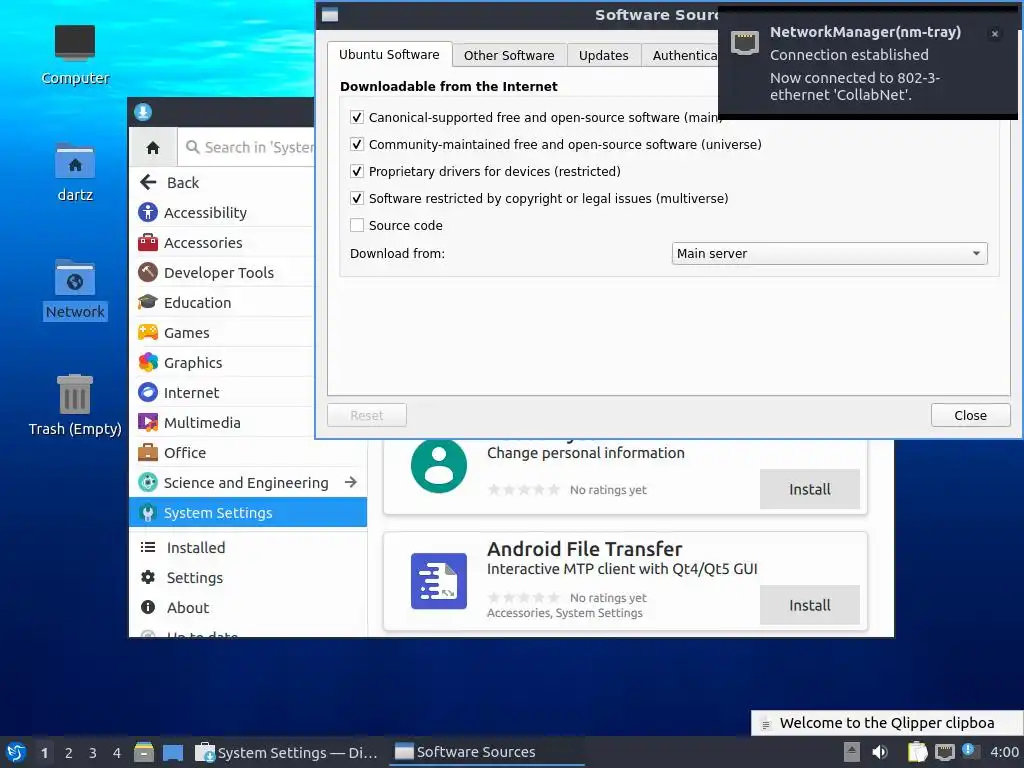Click the Qlipper welcome tooltip
Viewport: 1024px width, 768px height.
click(887, 723)
